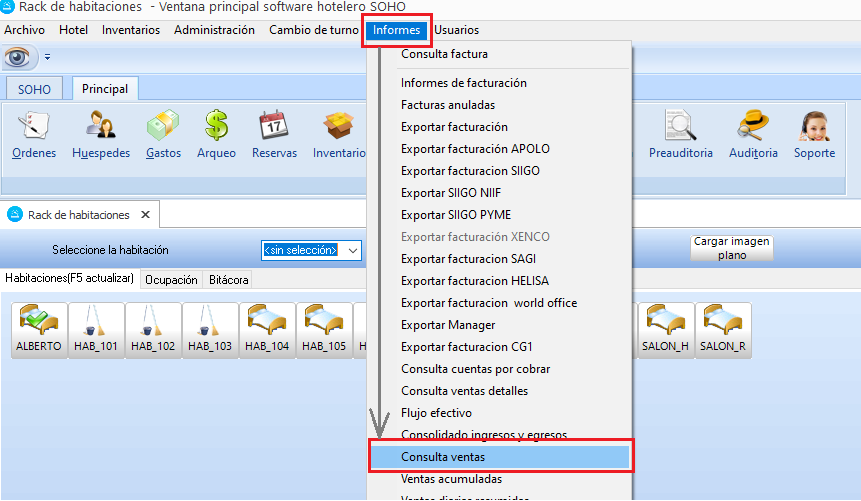Viewport: 861px width, 501px height.
Task: Open quick access toolbar dropdown arrow
Action: (47, 58)
